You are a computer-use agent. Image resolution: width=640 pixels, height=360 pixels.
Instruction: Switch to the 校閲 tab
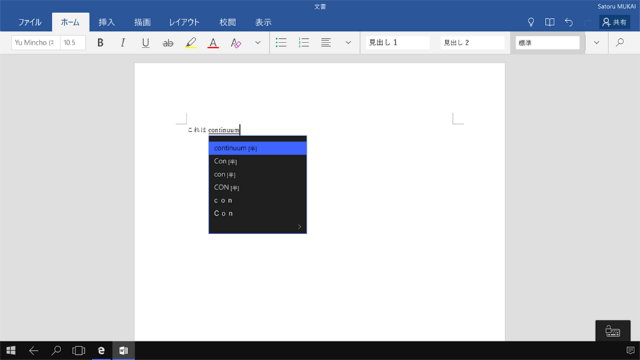point(228,22)
